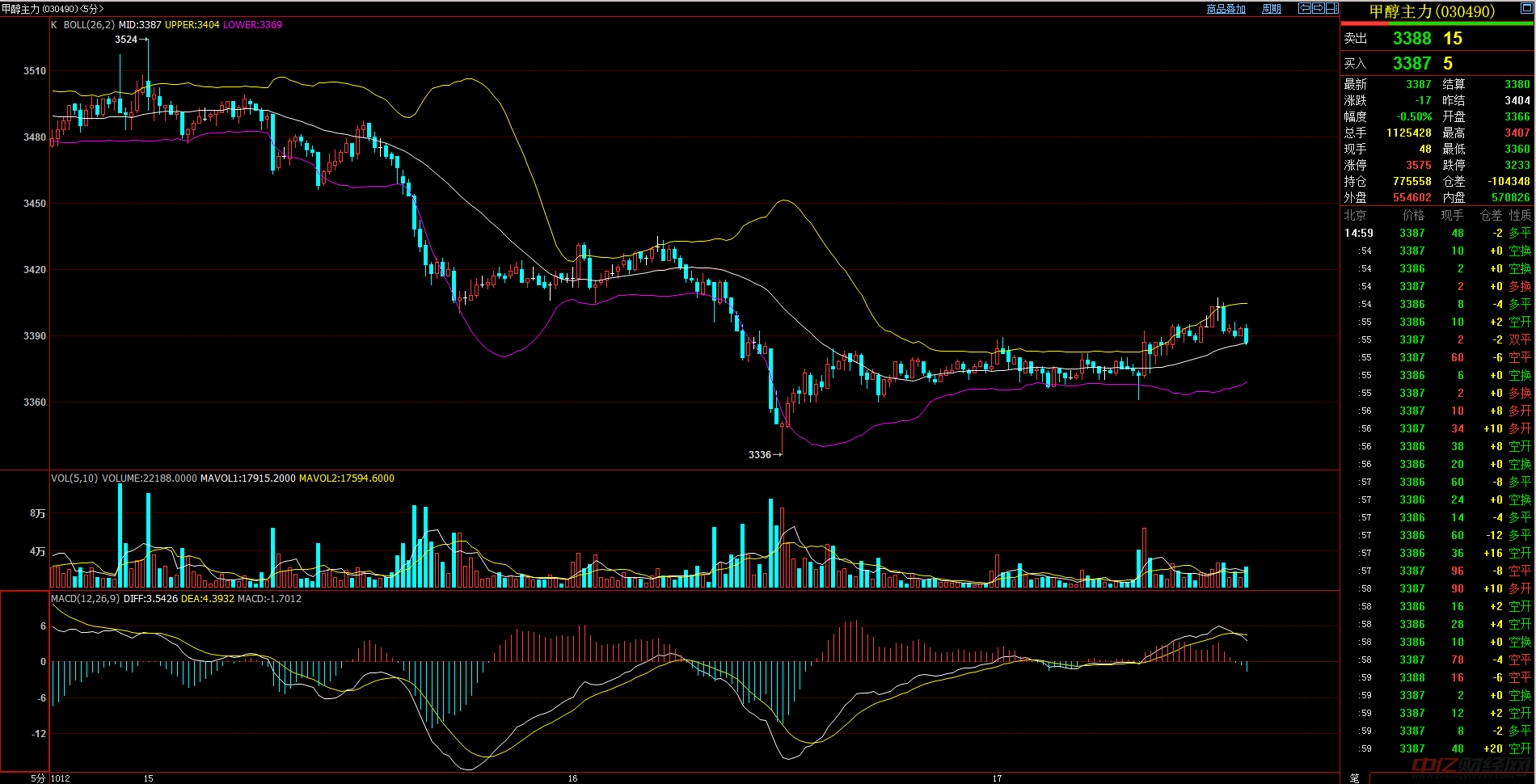Click the 1012 date label on time axis
The image size is (1536, 784).
point(61,778)
